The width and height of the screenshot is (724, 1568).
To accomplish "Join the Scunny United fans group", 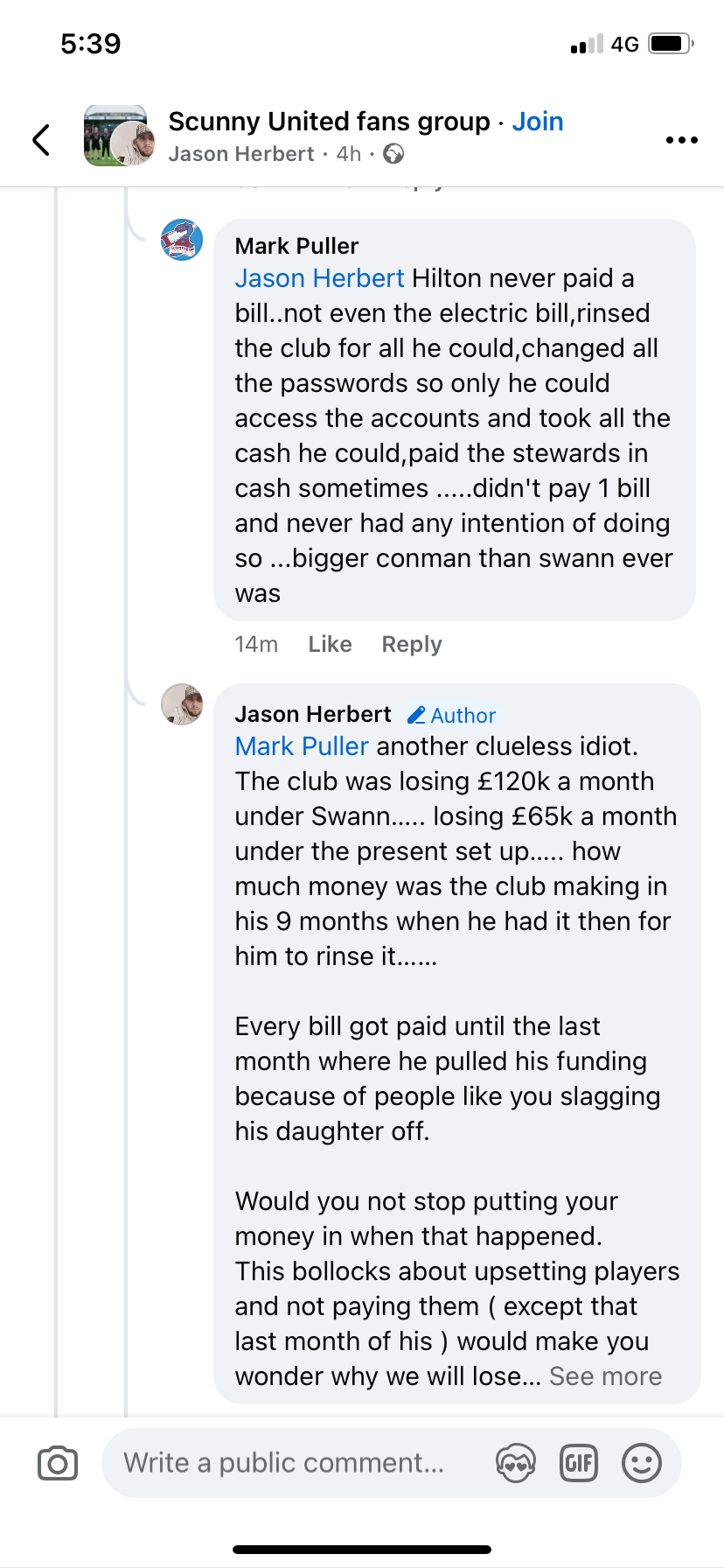I will [x=537, y=122].
